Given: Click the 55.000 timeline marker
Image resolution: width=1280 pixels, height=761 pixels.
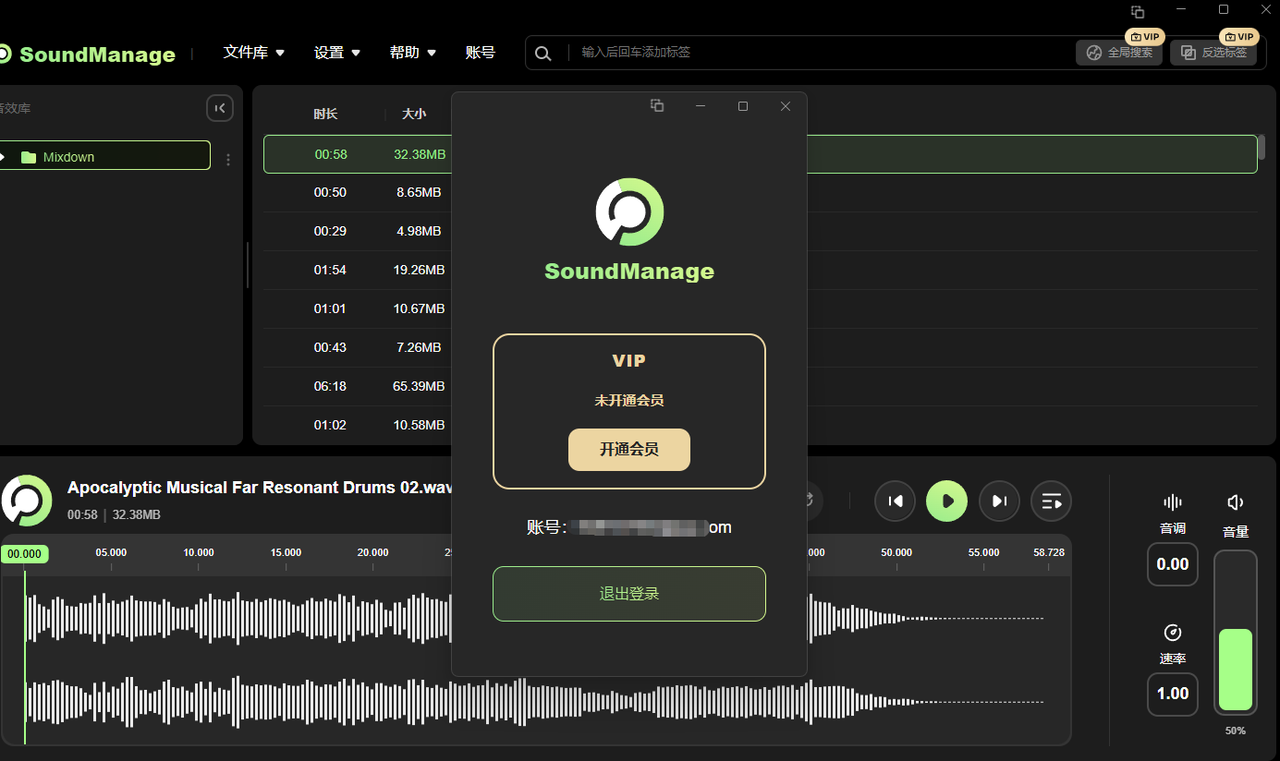Looking at the screenshot, I should 984,552.
